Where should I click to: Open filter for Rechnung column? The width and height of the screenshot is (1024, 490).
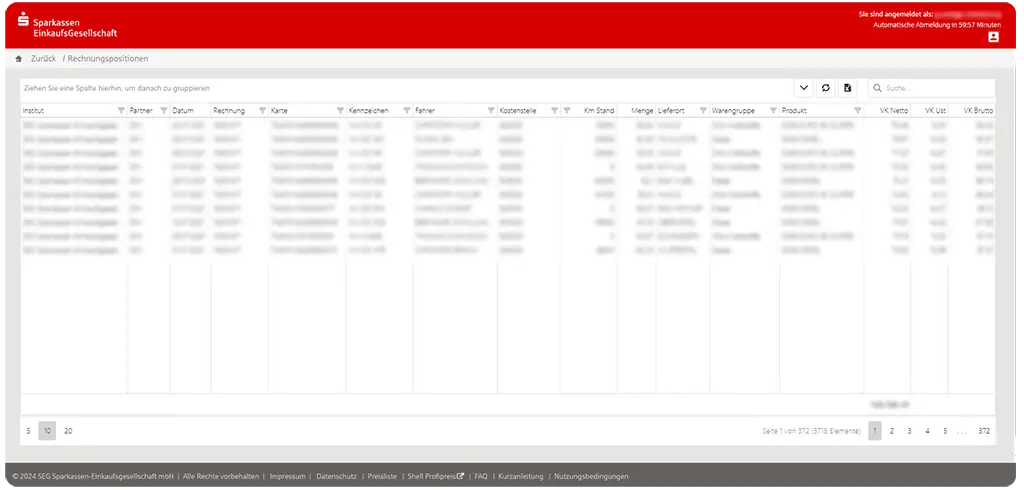coord(262,110)
